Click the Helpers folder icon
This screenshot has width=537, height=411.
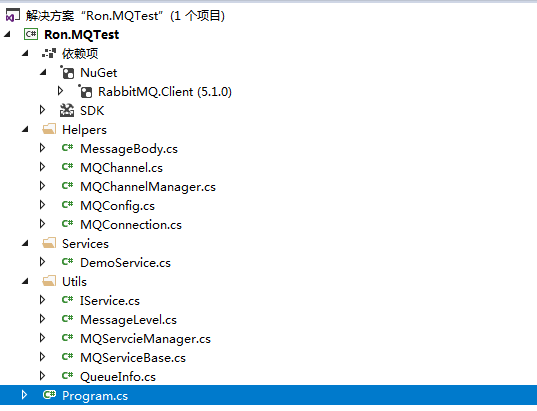(x=49, y=129)
